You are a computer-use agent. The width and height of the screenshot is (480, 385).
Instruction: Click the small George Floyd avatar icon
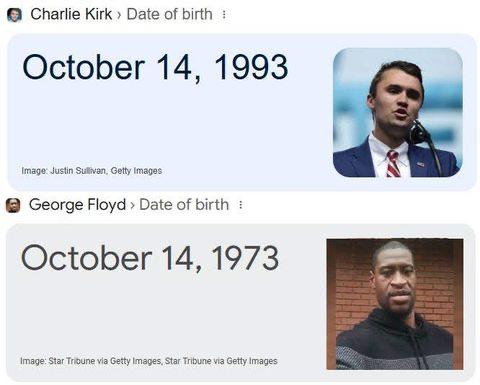click(x=13, y=205)
